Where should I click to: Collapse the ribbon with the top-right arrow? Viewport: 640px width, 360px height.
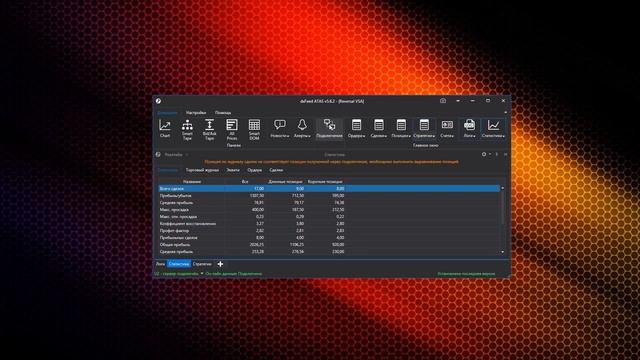[505, 113]
